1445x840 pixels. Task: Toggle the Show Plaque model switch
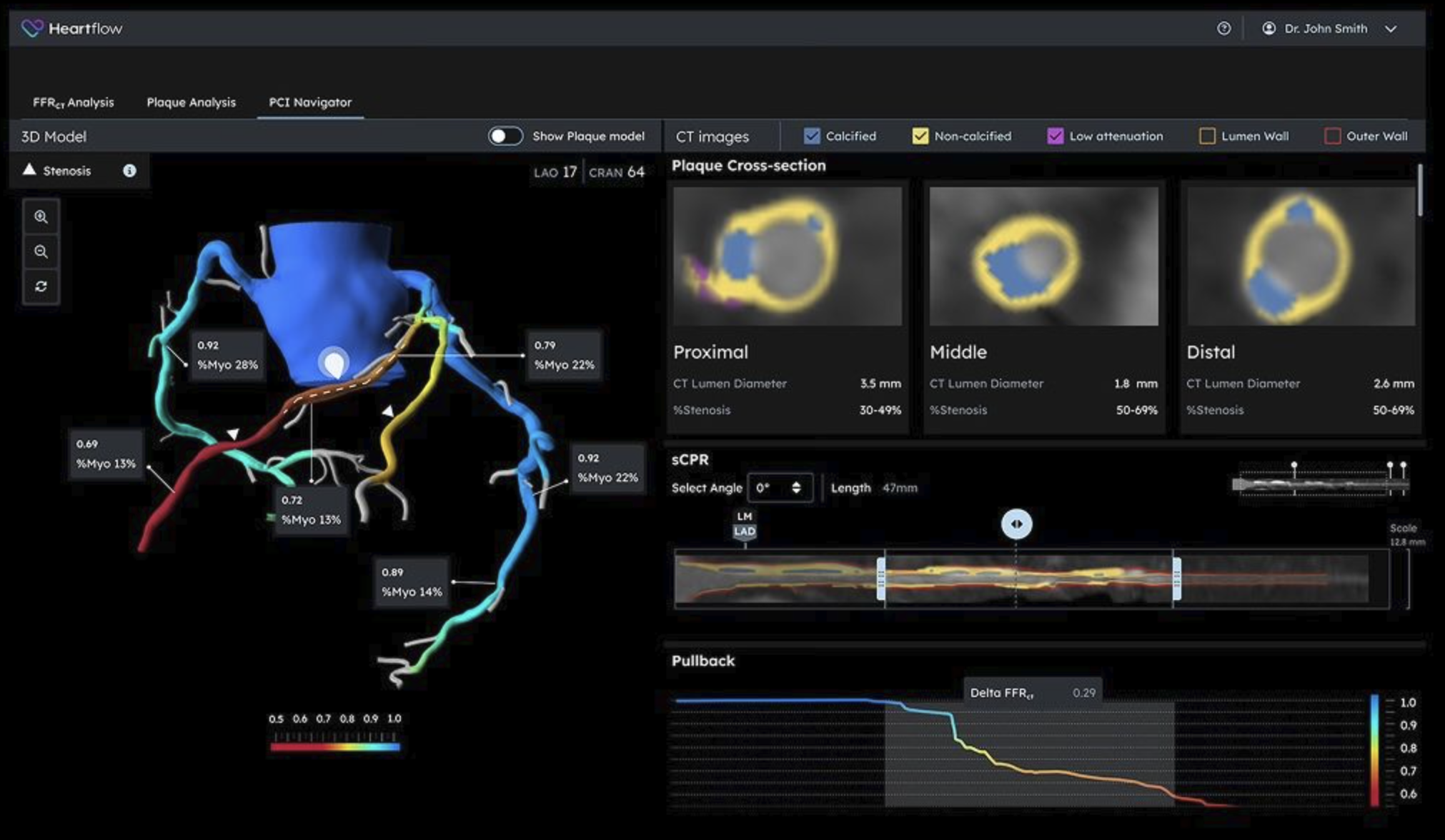point(505,136)
